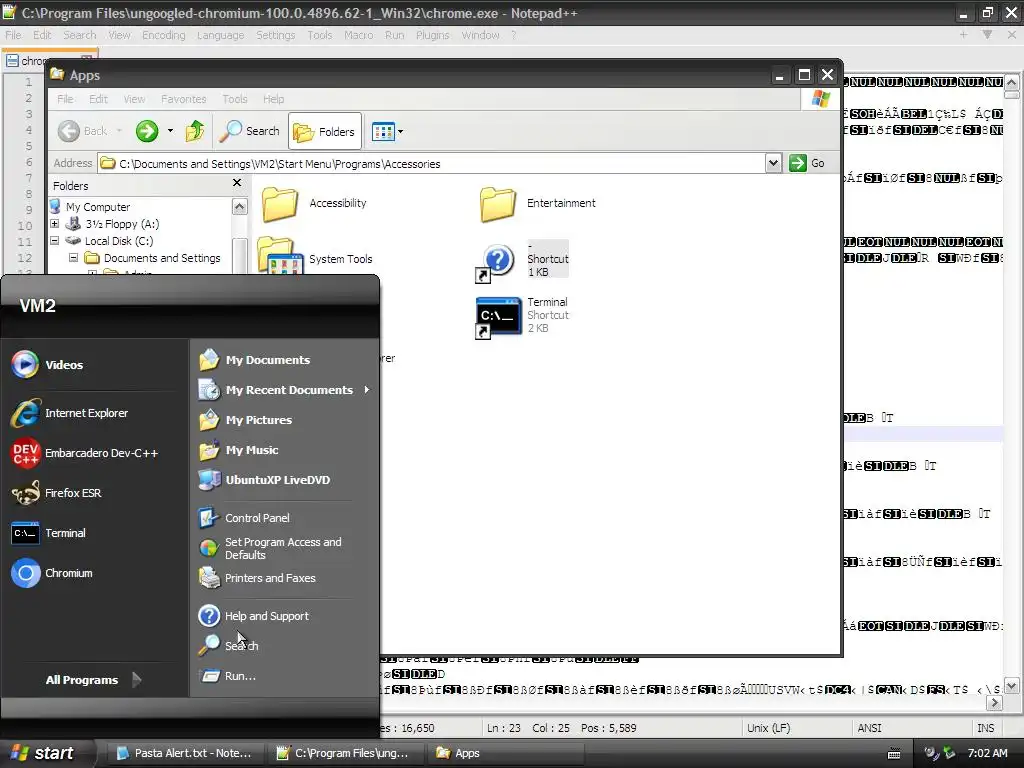This screenshot has height=768, width=1024.
Task: Select the help Shortcut 1 KB file
Action: pos(522,260)
